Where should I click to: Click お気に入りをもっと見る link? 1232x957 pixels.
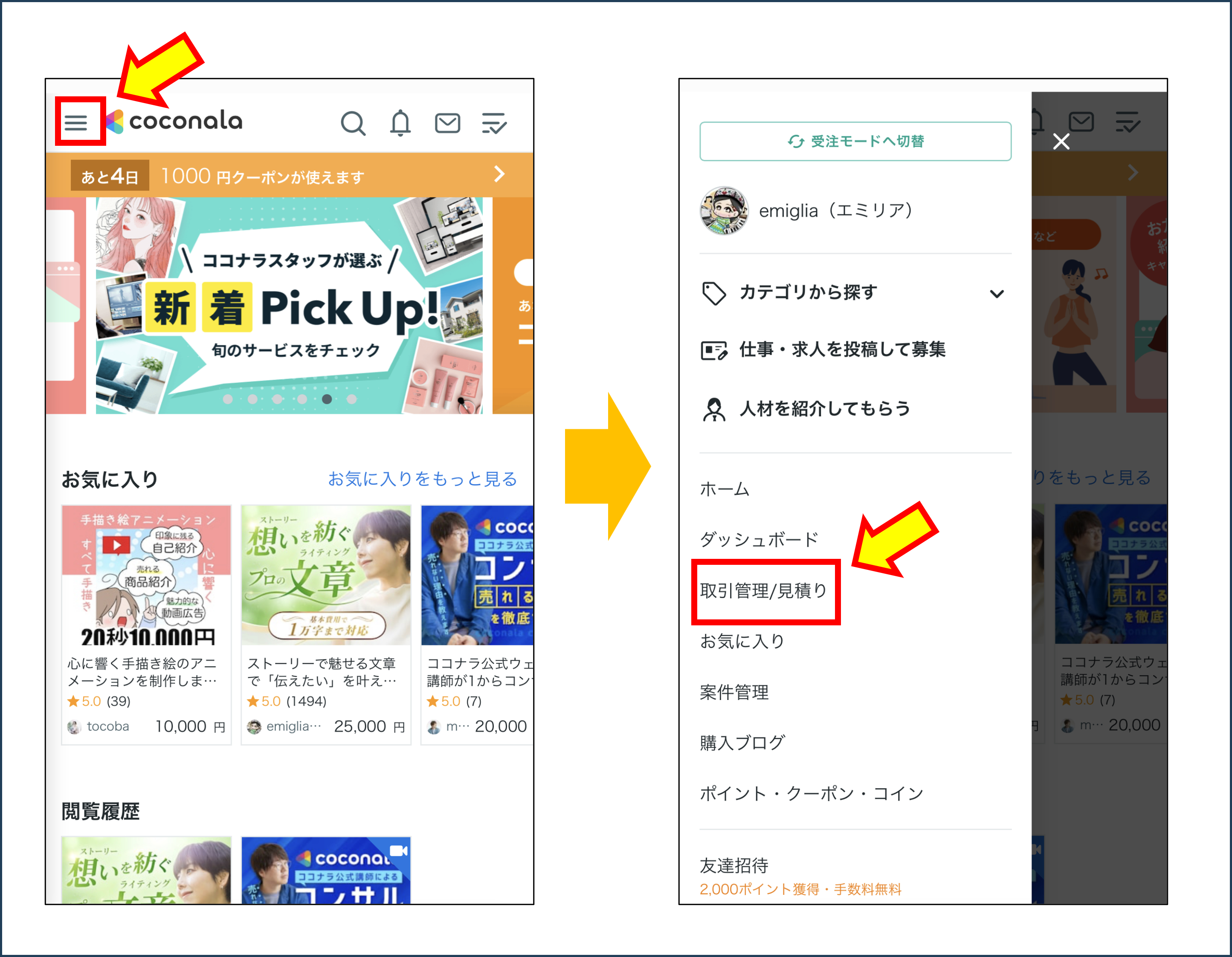point(423,479)
